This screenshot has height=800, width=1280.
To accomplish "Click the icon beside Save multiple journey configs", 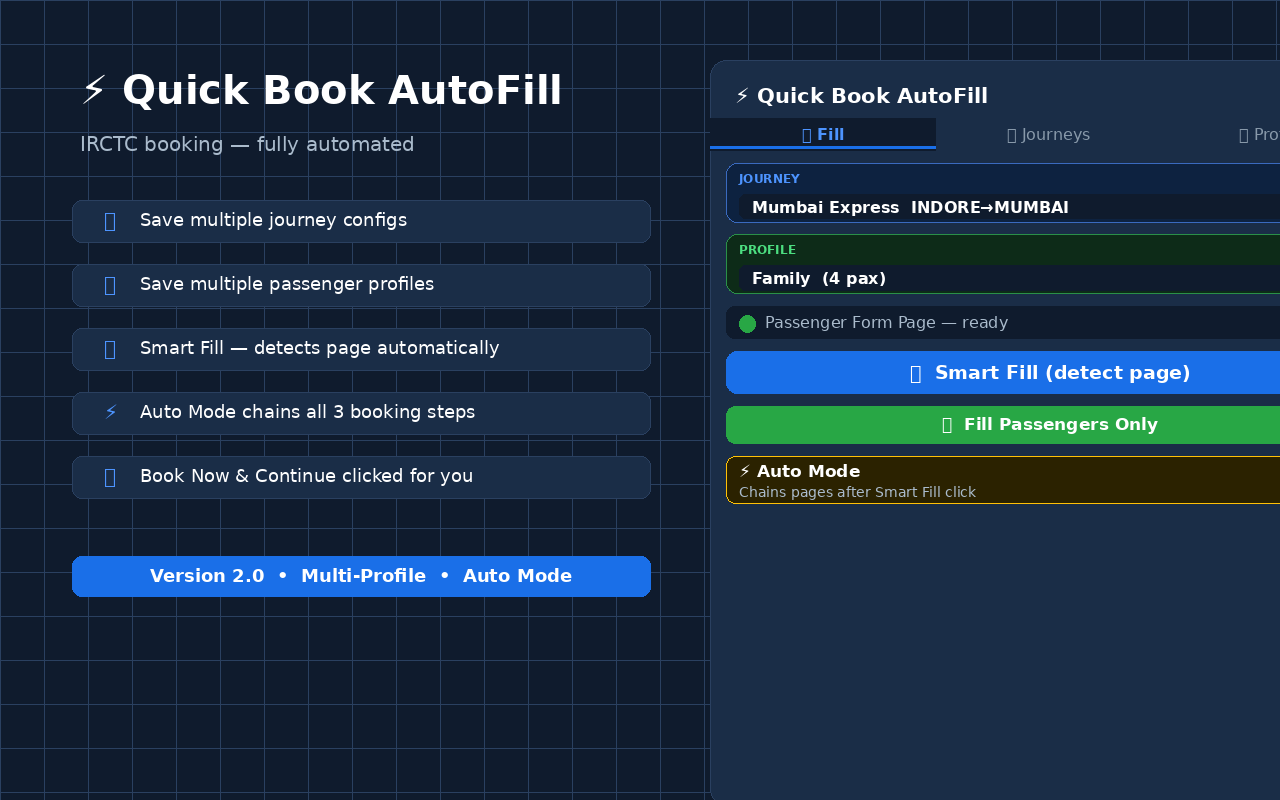I will coord(110,221).
